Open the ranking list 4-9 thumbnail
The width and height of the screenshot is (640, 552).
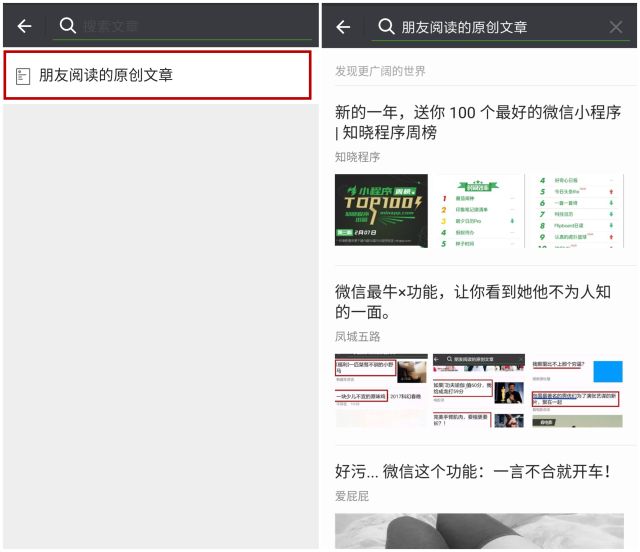577,211
